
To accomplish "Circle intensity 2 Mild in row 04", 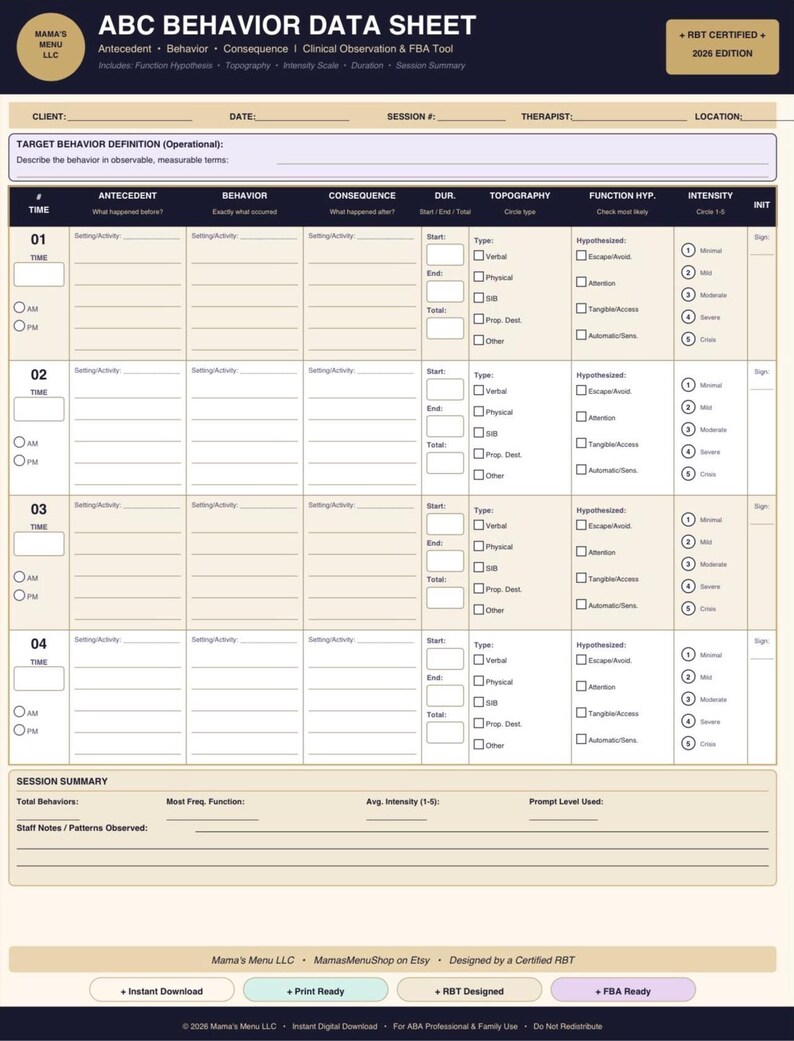I will click(x=688, y=677).
